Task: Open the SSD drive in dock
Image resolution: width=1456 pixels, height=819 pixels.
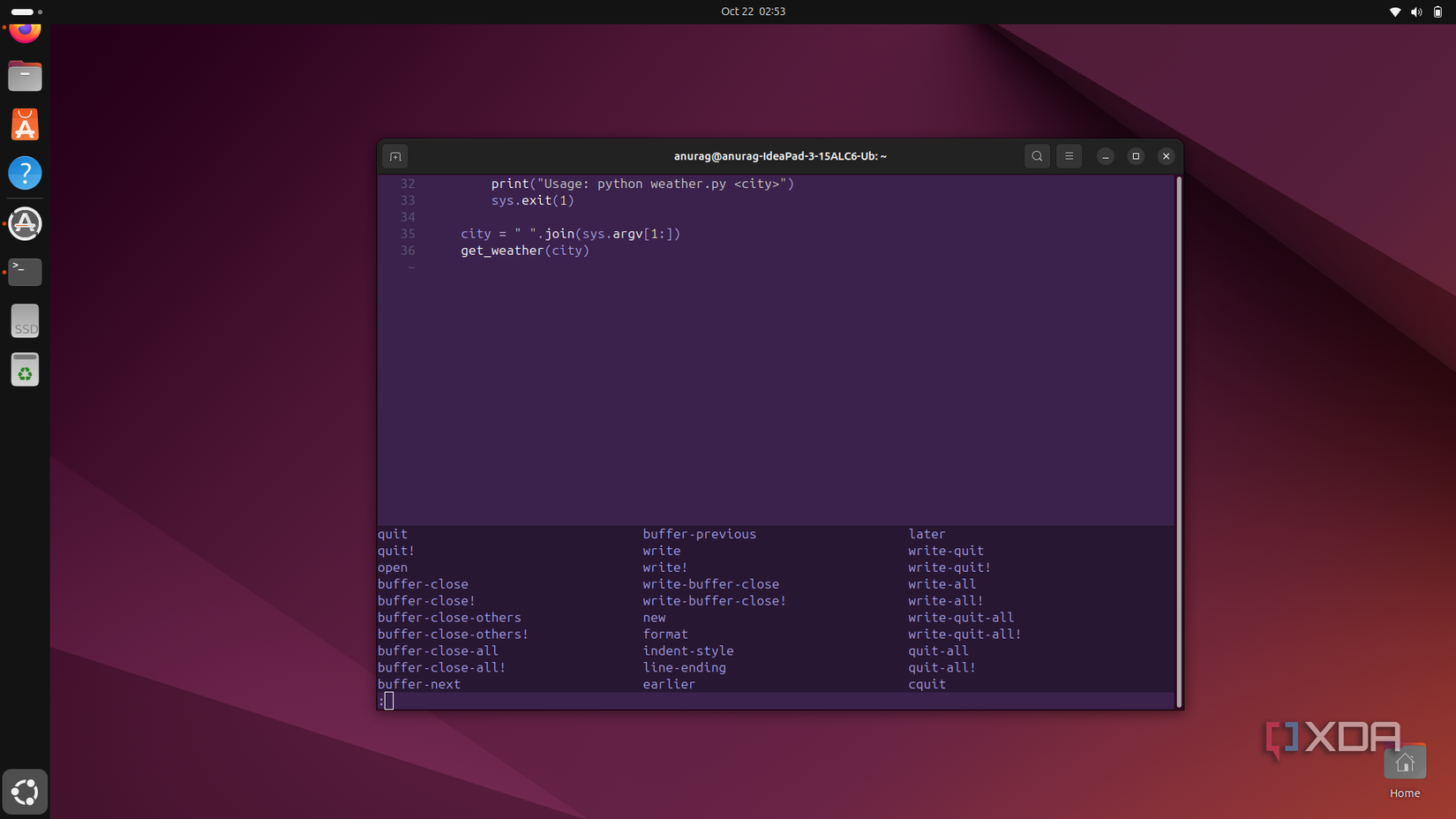Action: (x=25, y=321)
